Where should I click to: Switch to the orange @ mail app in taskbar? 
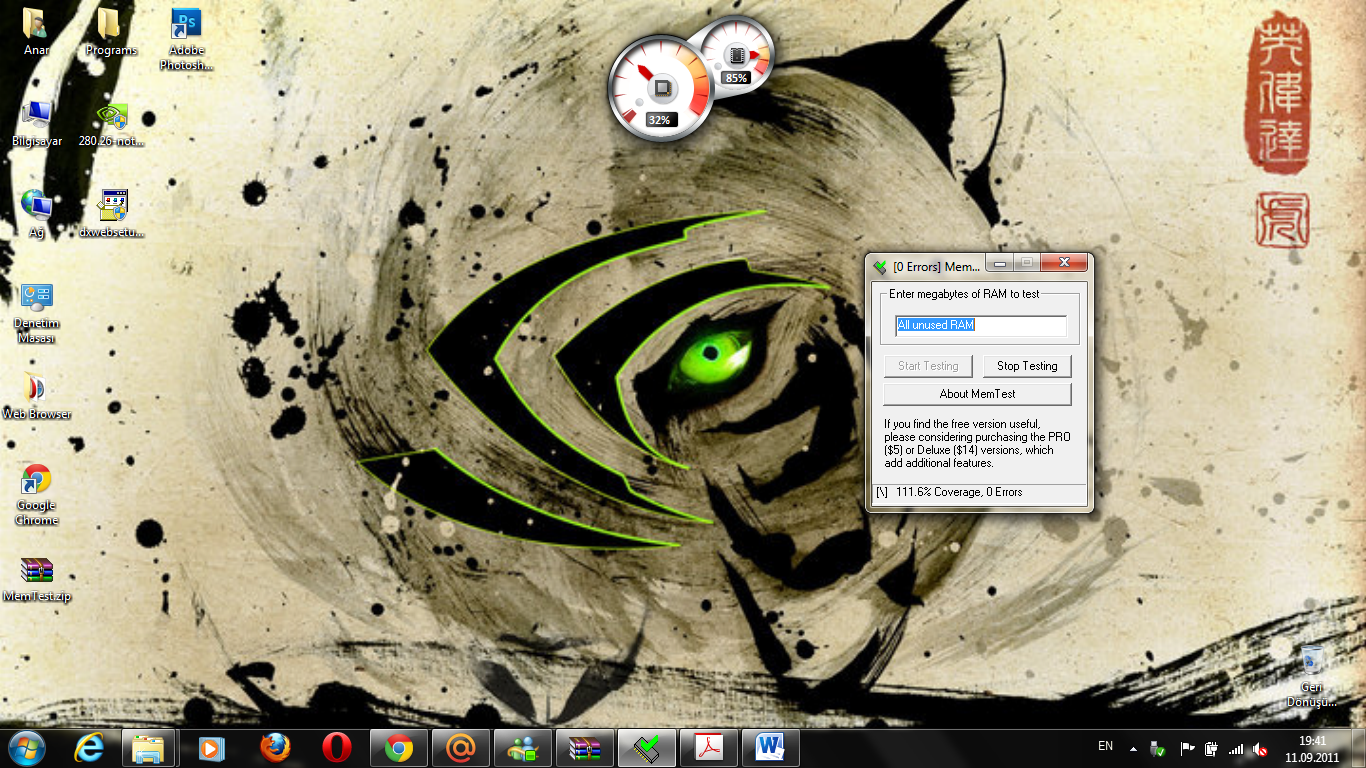click(461, 748)
